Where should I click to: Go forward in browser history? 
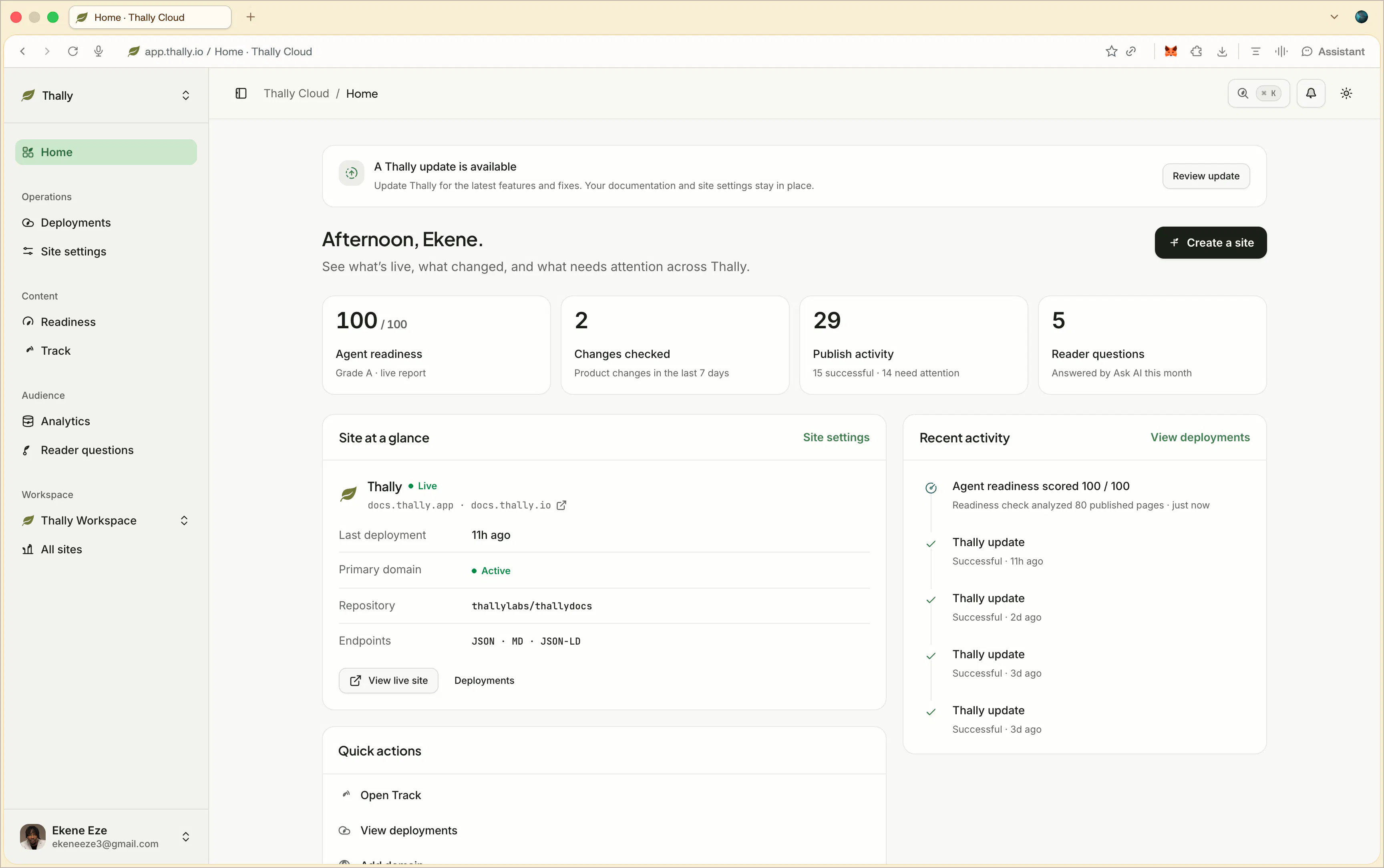(47, 51)
